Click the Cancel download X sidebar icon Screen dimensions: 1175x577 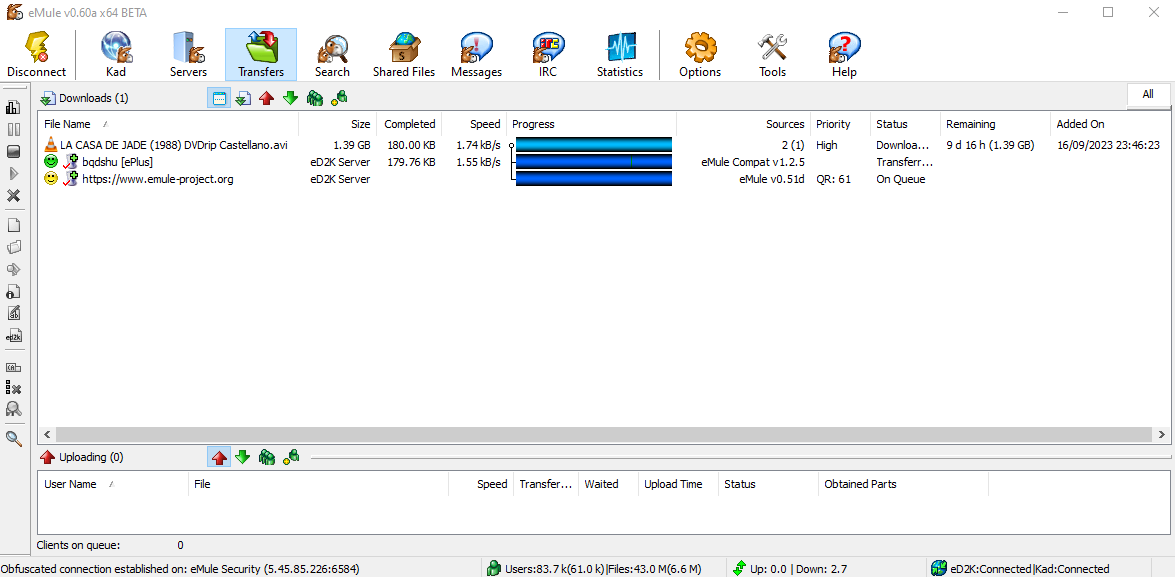[x=13, y=196]
